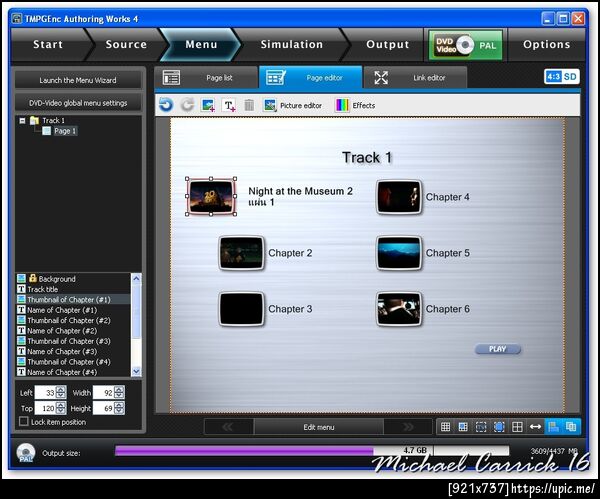Select the Background item in list
The width and height of the screenshot is (600, 499).
[x=73, y=279]
